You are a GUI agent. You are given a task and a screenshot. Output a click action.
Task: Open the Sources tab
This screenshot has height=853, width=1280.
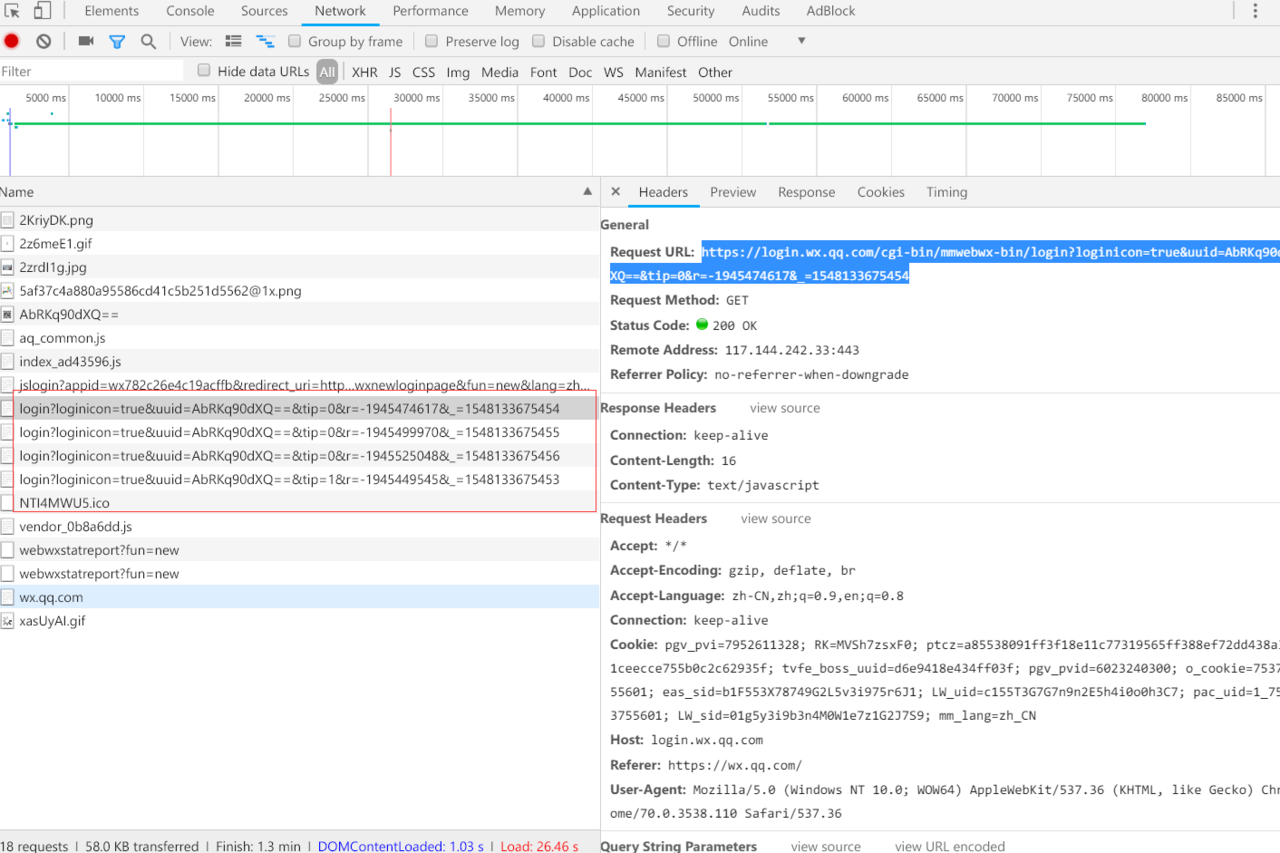point(264,11)
